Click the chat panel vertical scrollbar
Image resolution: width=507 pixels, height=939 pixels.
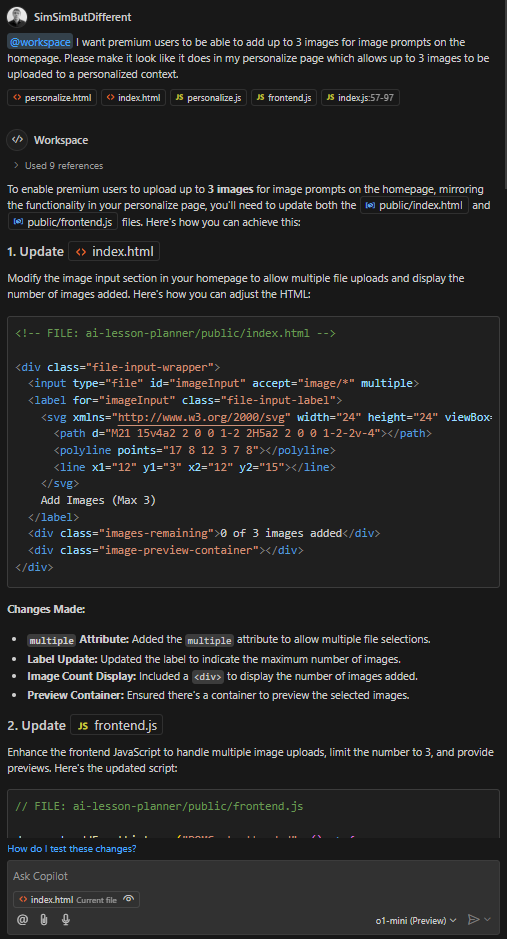click(504, 96)
